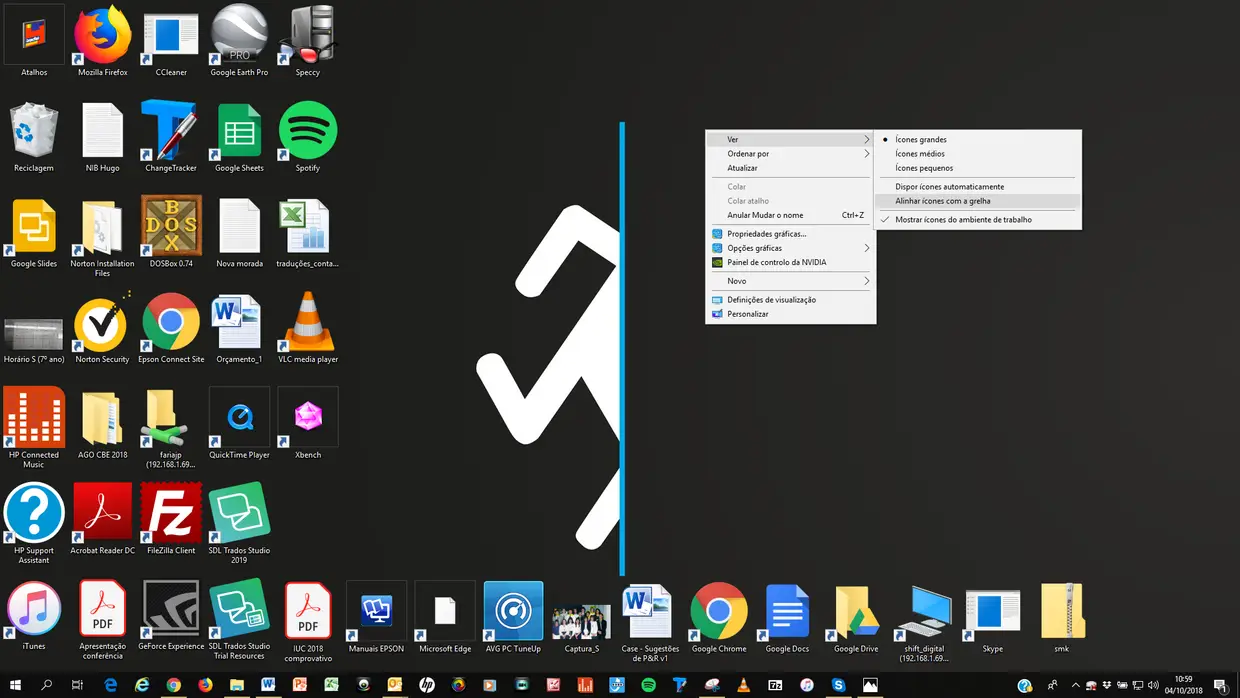Viewport: 1240px width, 698px height.
Task: Open the Action Center notifications
Action: pos(1221,685)
